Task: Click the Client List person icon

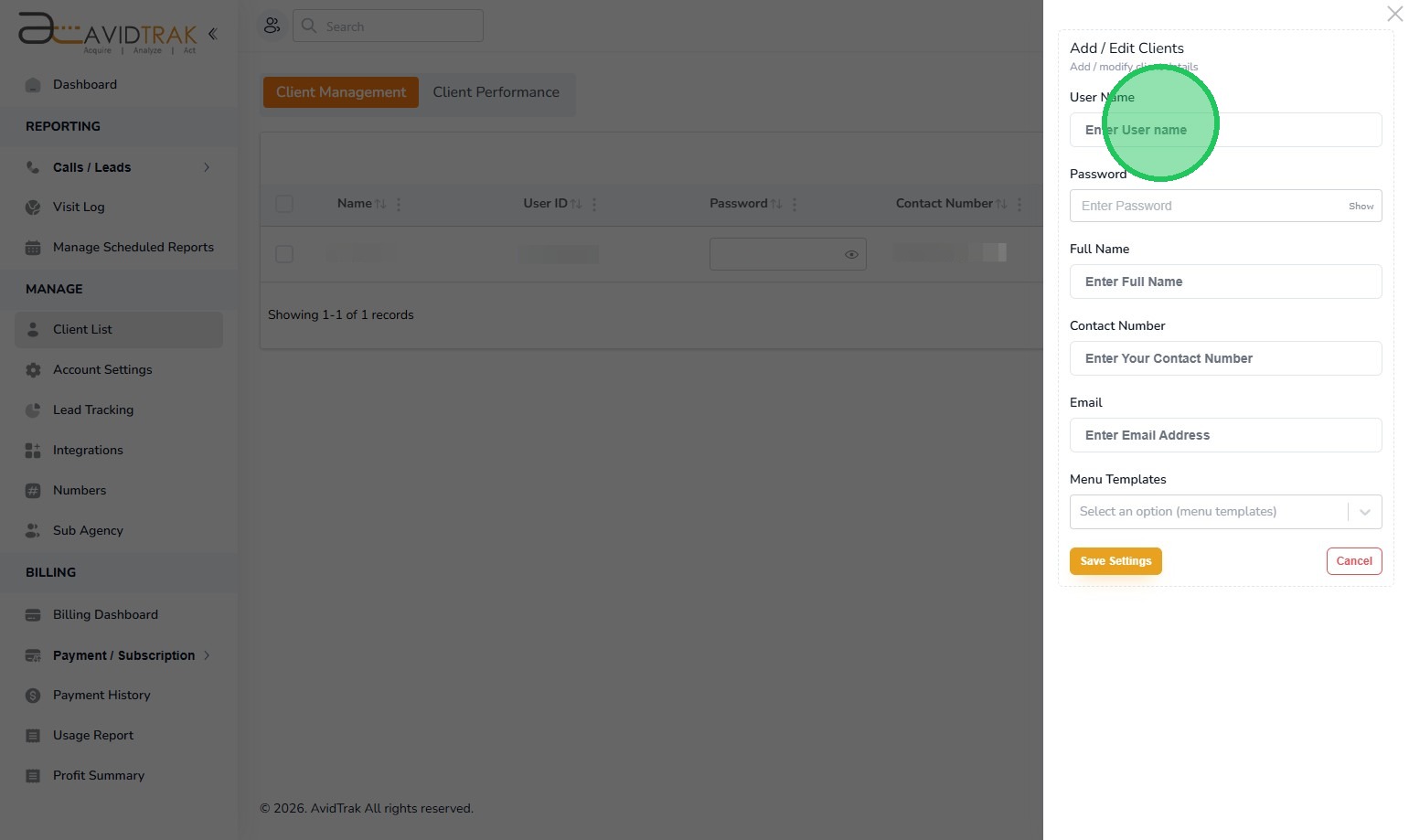Action: (33, 330)
